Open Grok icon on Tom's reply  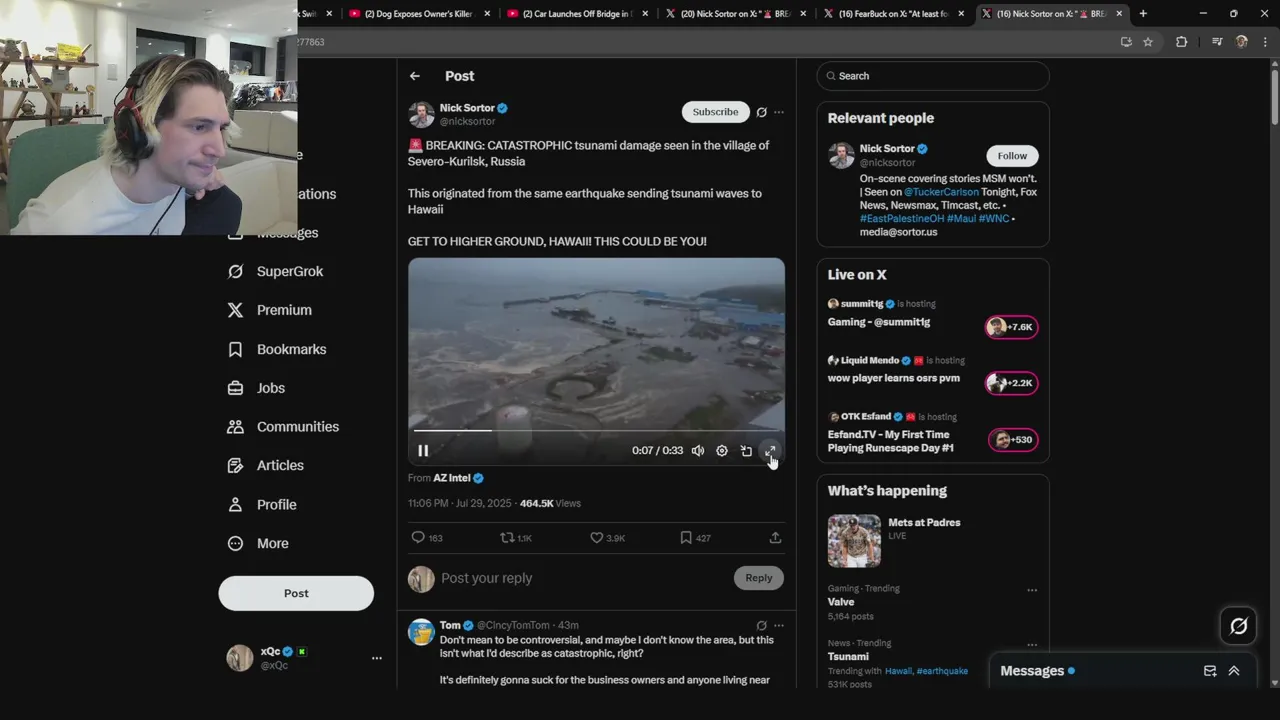click(x=761, y=626)
